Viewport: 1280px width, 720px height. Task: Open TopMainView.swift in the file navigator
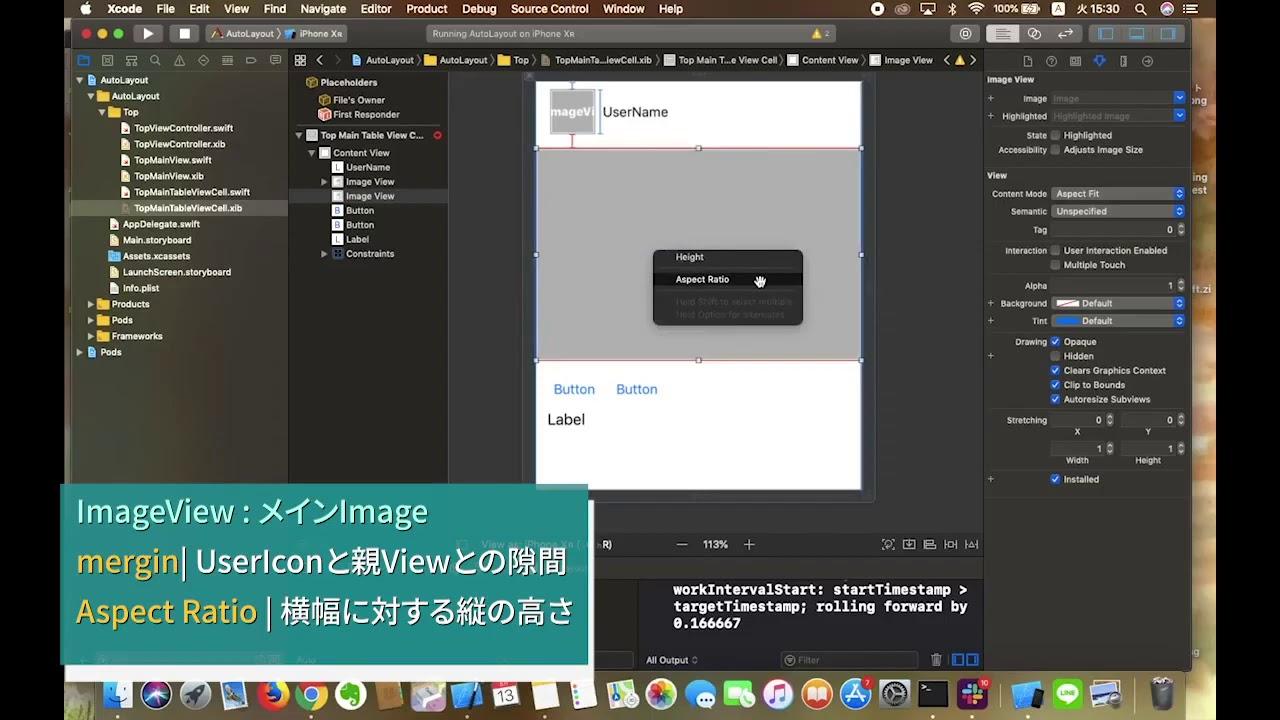click(172, 160)
